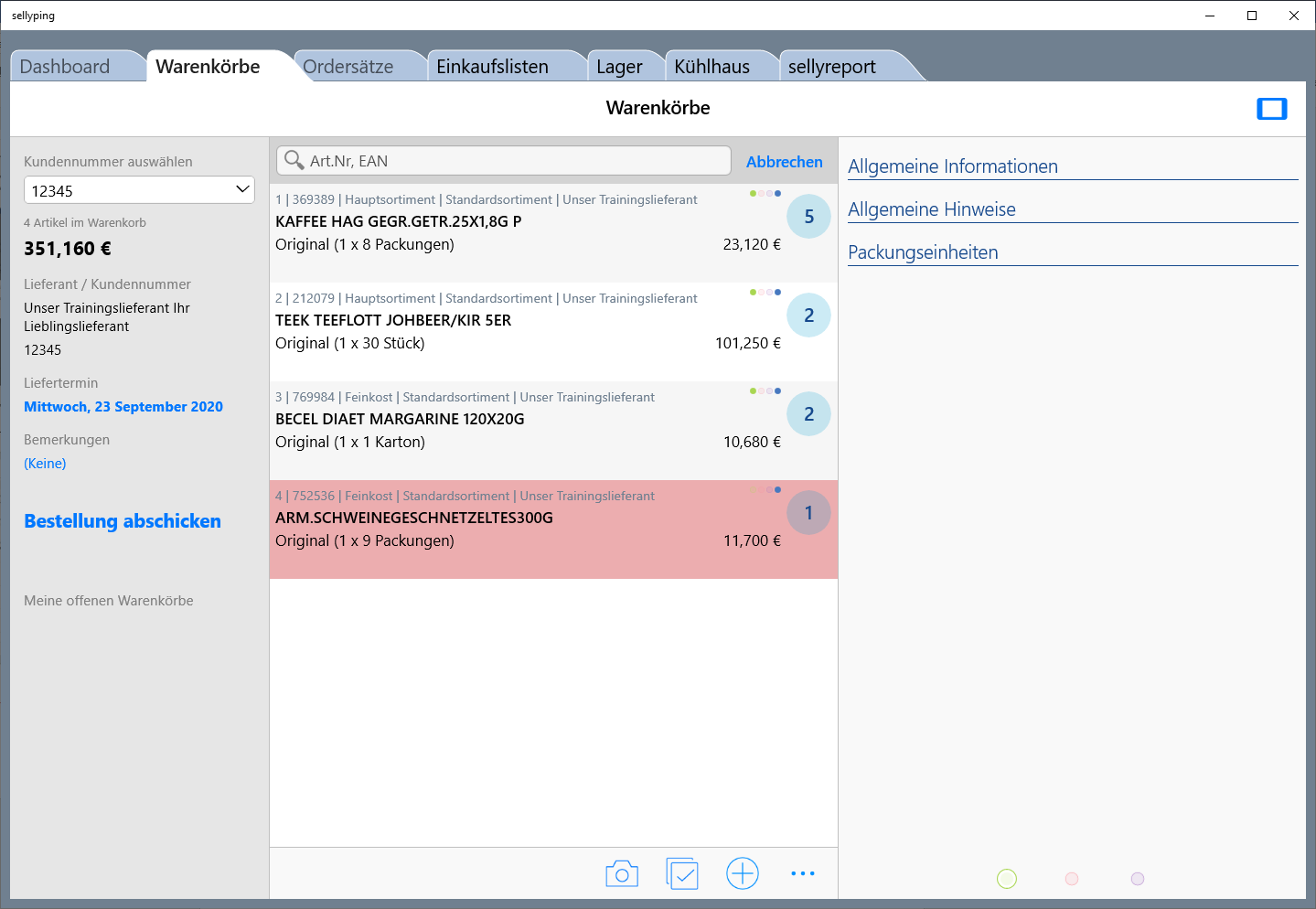This screenshot has height=909, width=1316.
Task: Click the Abbrechen link
Action: (x=784, y=162)
